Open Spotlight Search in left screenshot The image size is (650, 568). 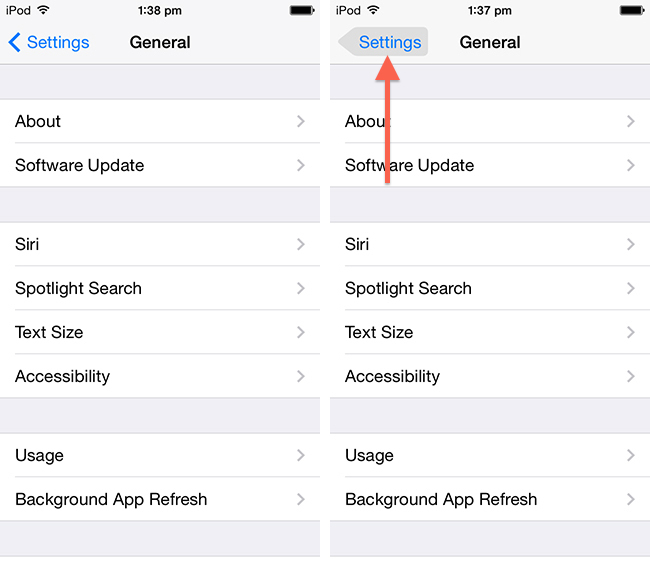tap(79, 288)
